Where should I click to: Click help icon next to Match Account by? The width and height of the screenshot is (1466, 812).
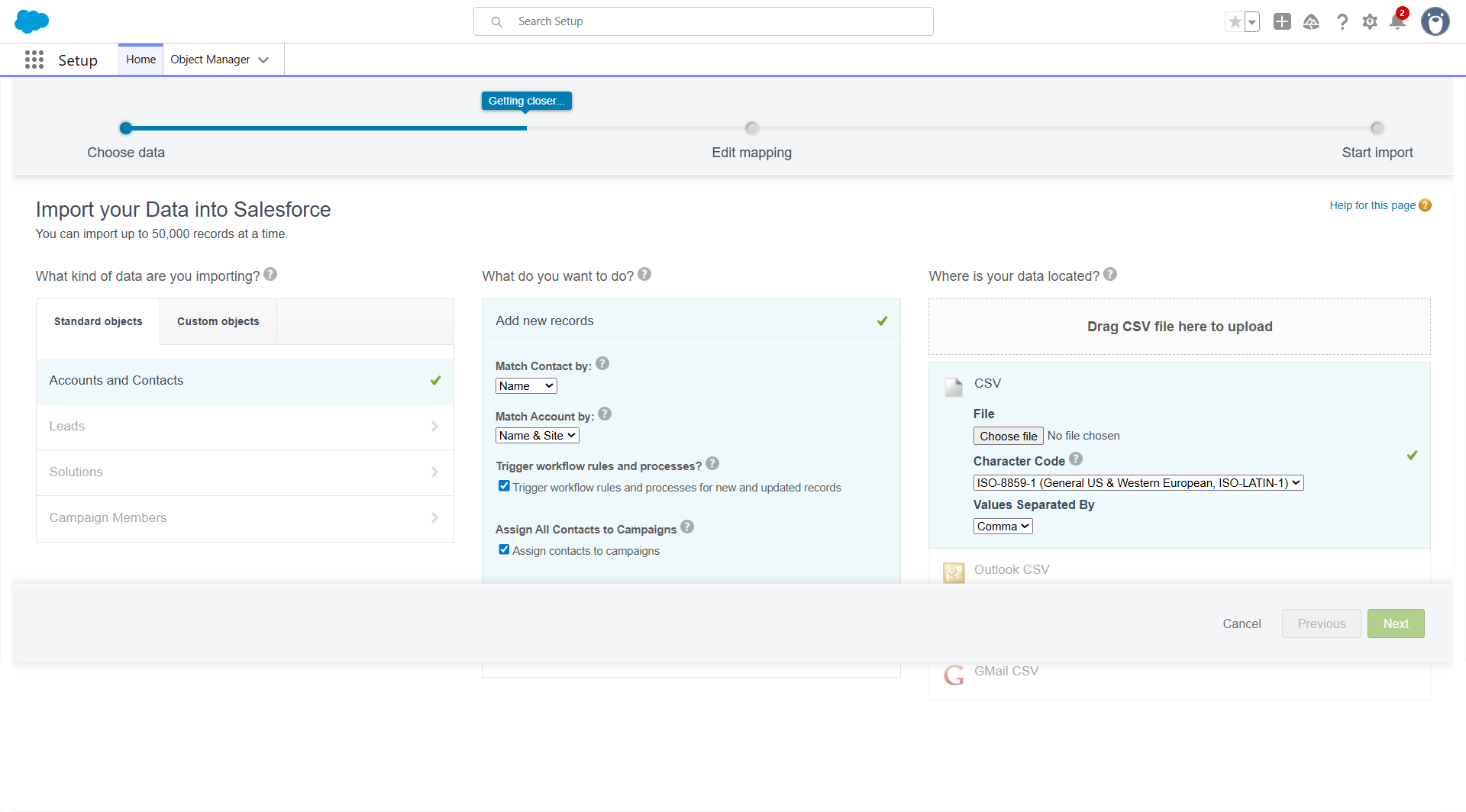[605, 414]
